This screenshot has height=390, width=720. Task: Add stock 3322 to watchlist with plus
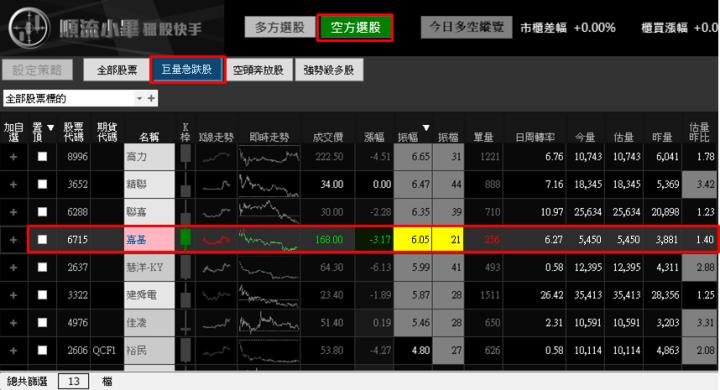[13, 295]
